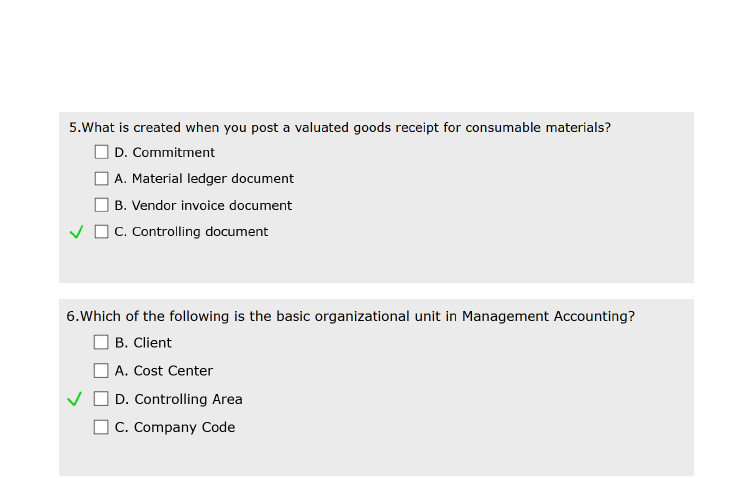Image resolution: width=737 pixels, height=478 pixels.
Task: Click the 'C. Company Code' answer label
Action: coord(175,427)
